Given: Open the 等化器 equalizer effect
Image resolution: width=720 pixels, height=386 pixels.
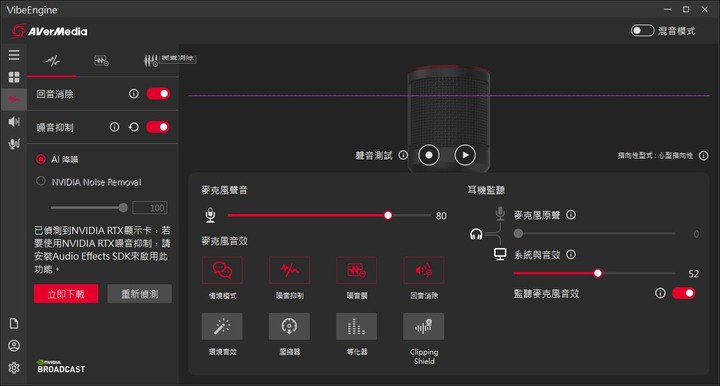Looking at the screenshot, I should click(x=357, y=326).
